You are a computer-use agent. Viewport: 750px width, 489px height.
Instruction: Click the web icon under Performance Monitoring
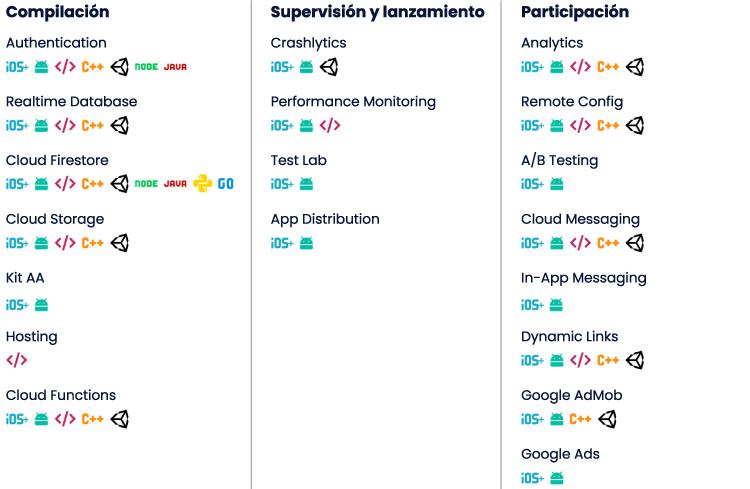330,126
